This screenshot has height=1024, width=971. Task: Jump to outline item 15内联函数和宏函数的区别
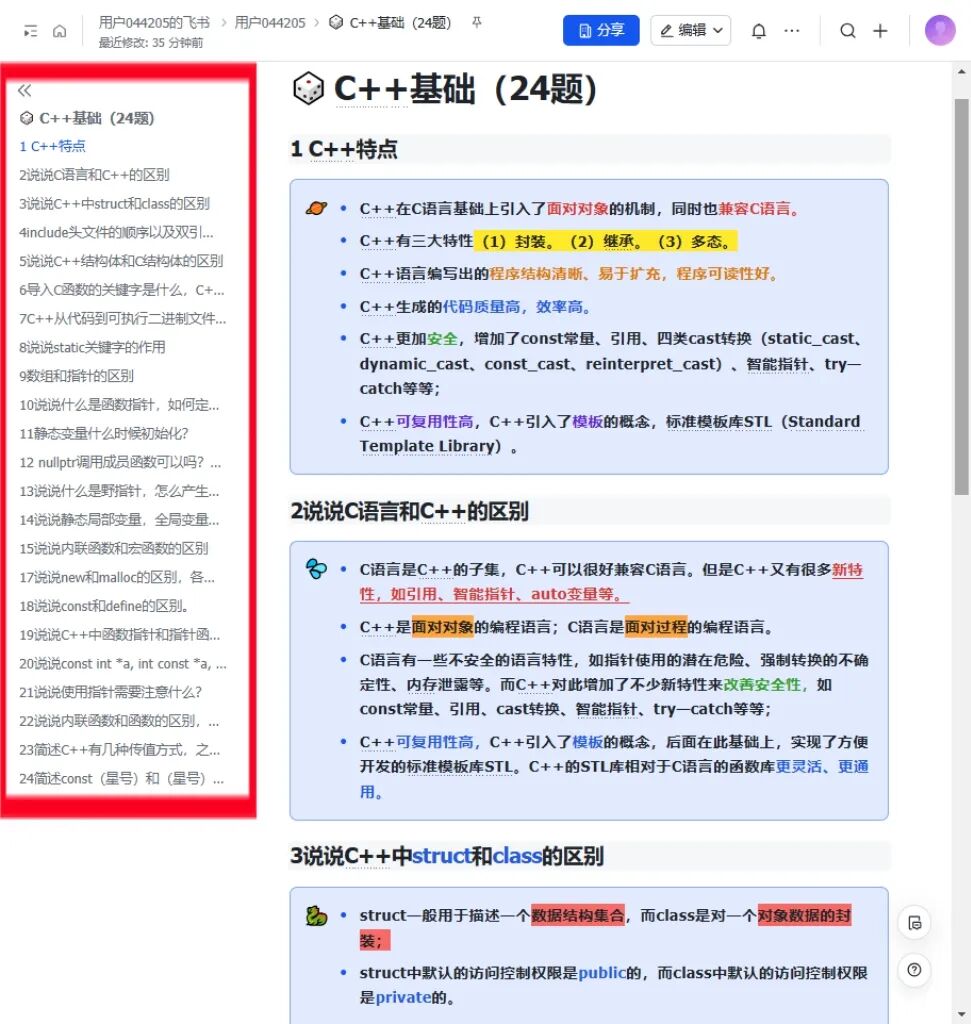[x=114, y=549]
